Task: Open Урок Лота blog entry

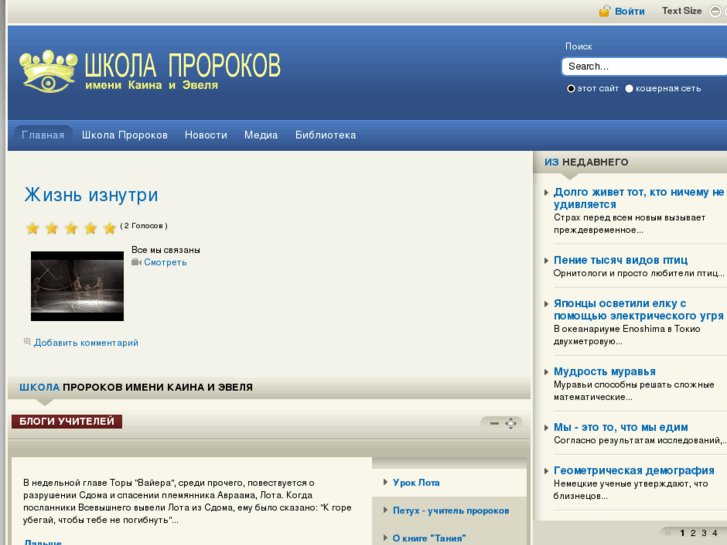Action: [x=416, y=483]
